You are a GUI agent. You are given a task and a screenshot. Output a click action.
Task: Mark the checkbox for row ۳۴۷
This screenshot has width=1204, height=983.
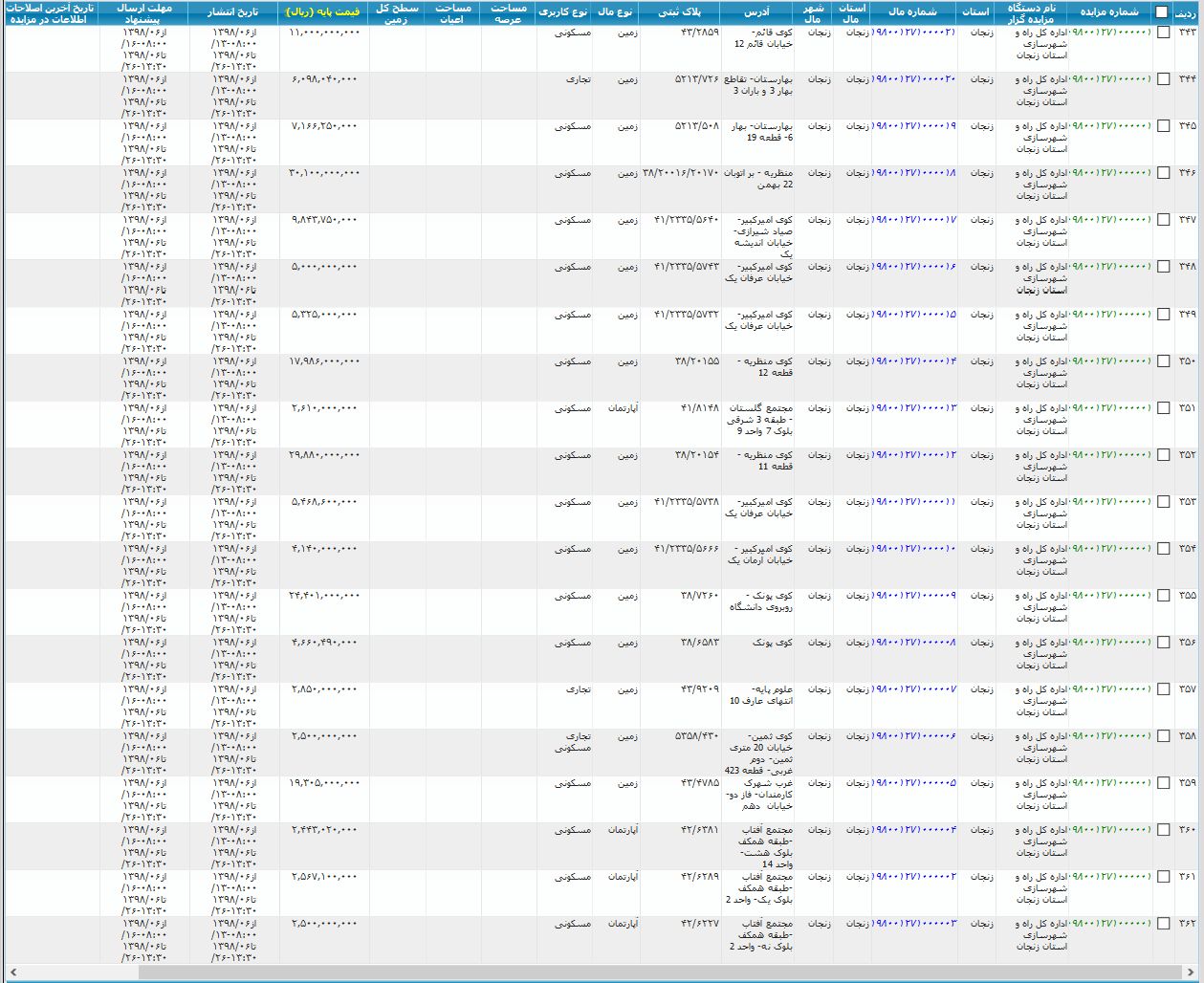(x=1163, y=220)
